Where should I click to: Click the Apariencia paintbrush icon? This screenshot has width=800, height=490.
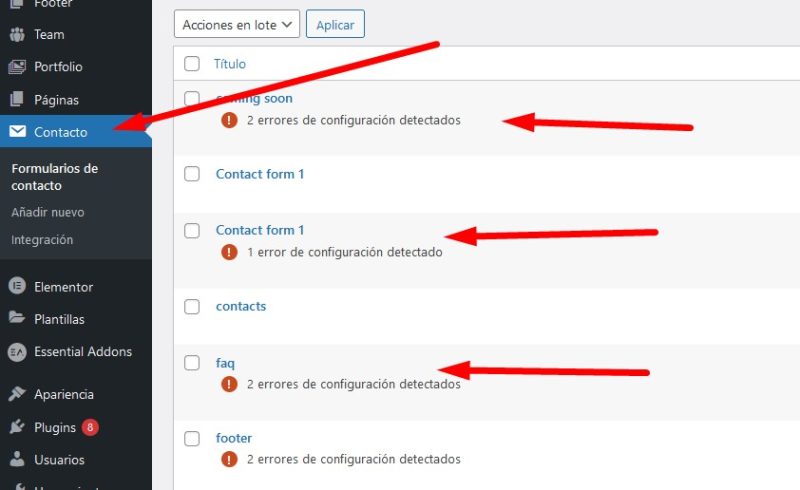16,394
